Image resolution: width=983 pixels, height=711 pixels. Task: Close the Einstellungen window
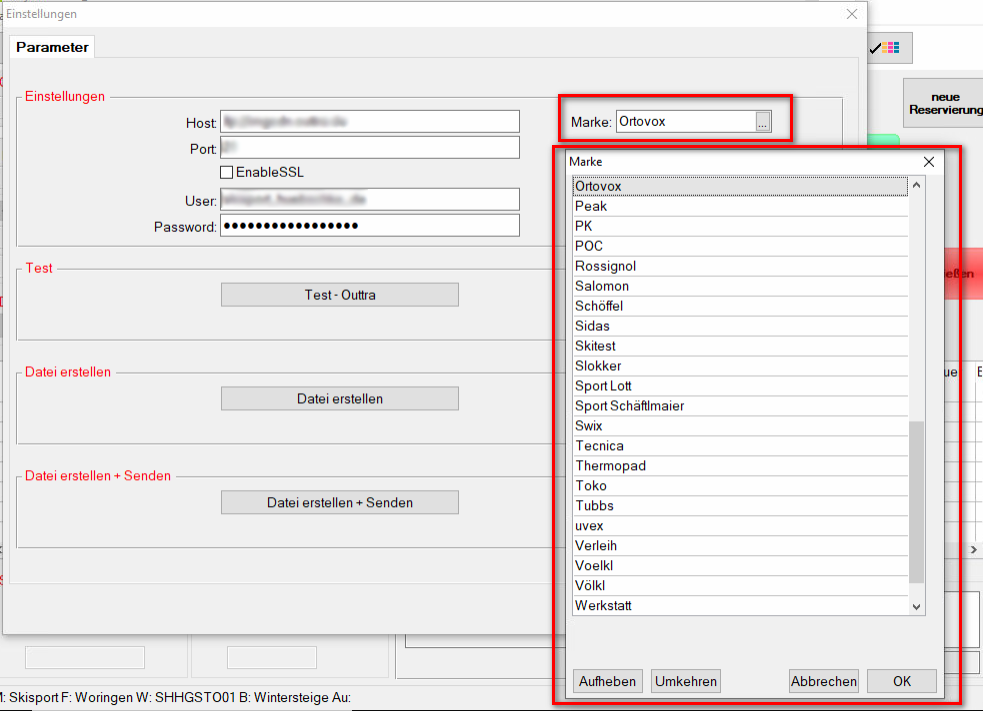tap(851, 14)
